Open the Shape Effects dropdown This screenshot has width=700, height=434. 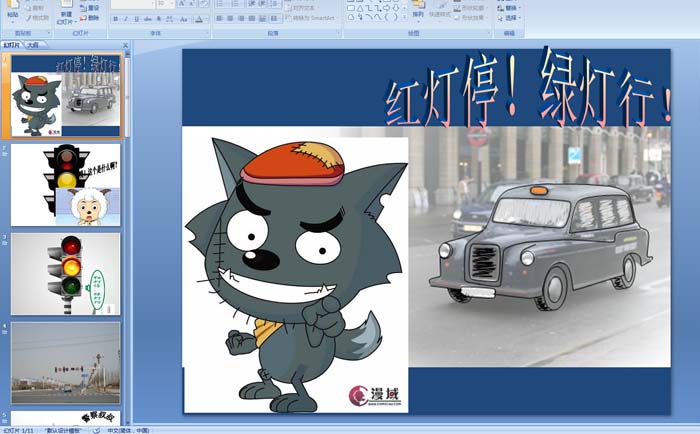click(x=471, y=17)
